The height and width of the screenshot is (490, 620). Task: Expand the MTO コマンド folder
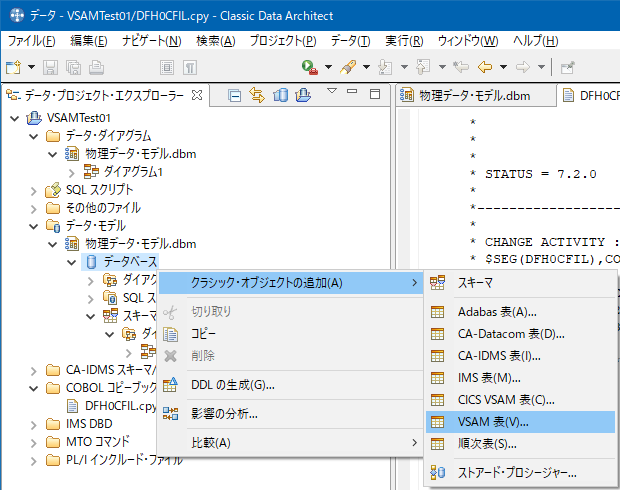(x=34, y=442)
